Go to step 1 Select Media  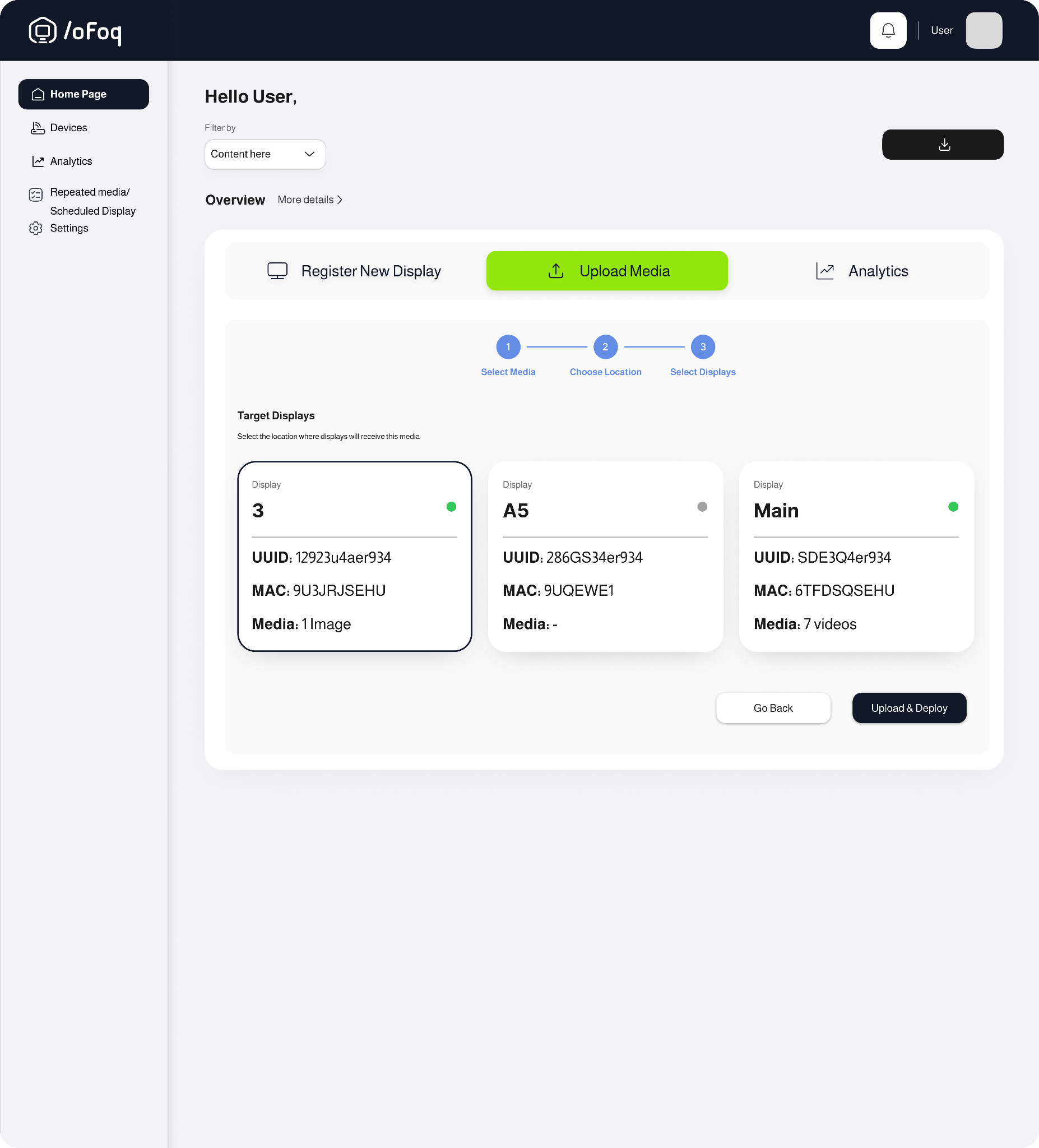tap(508, 347)
